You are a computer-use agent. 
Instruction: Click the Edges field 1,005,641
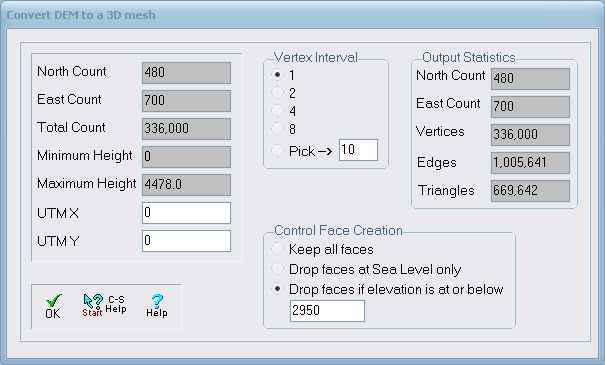coord(530,163)
